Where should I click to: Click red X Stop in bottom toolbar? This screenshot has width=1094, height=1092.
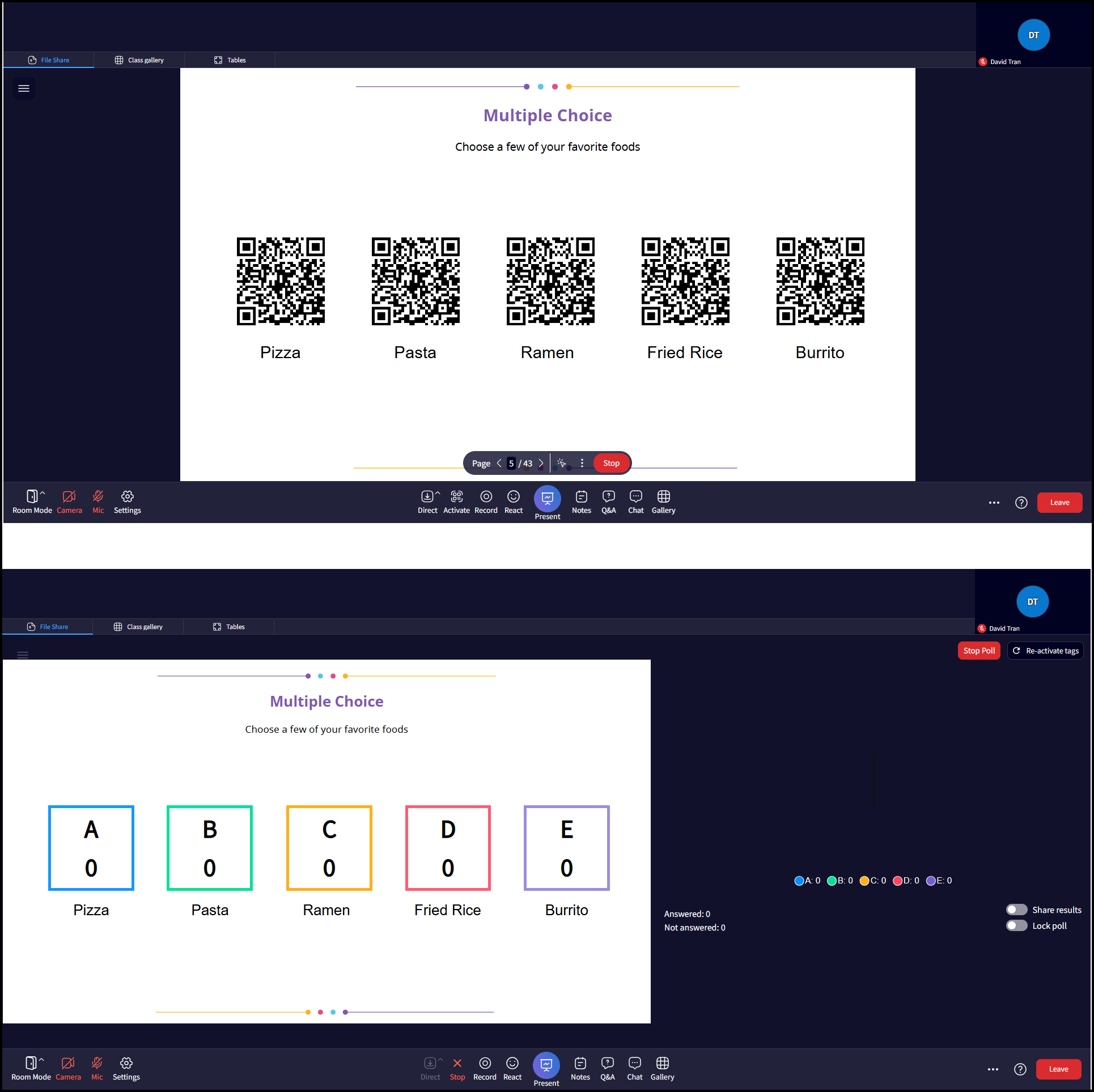tap(457, 1069)
